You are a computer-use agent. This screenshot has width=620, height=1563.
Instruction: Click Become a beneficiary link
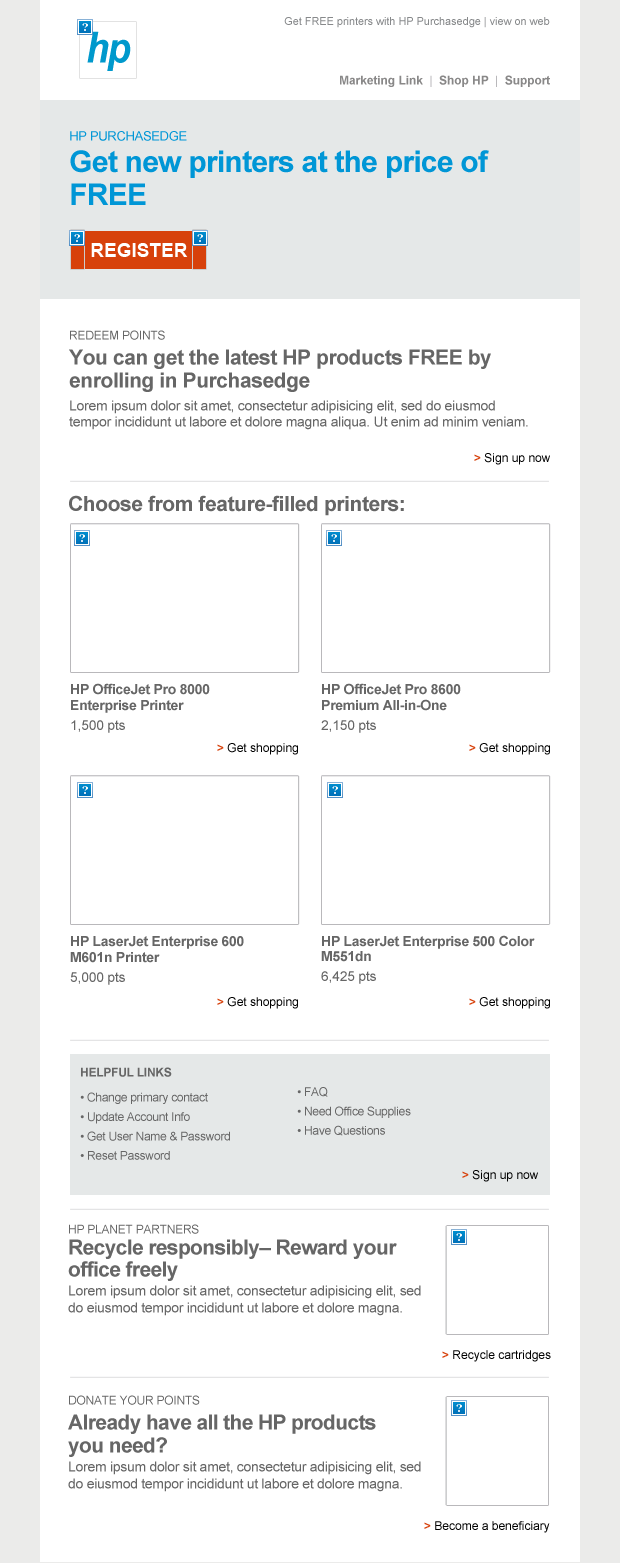coord(491,1526)
